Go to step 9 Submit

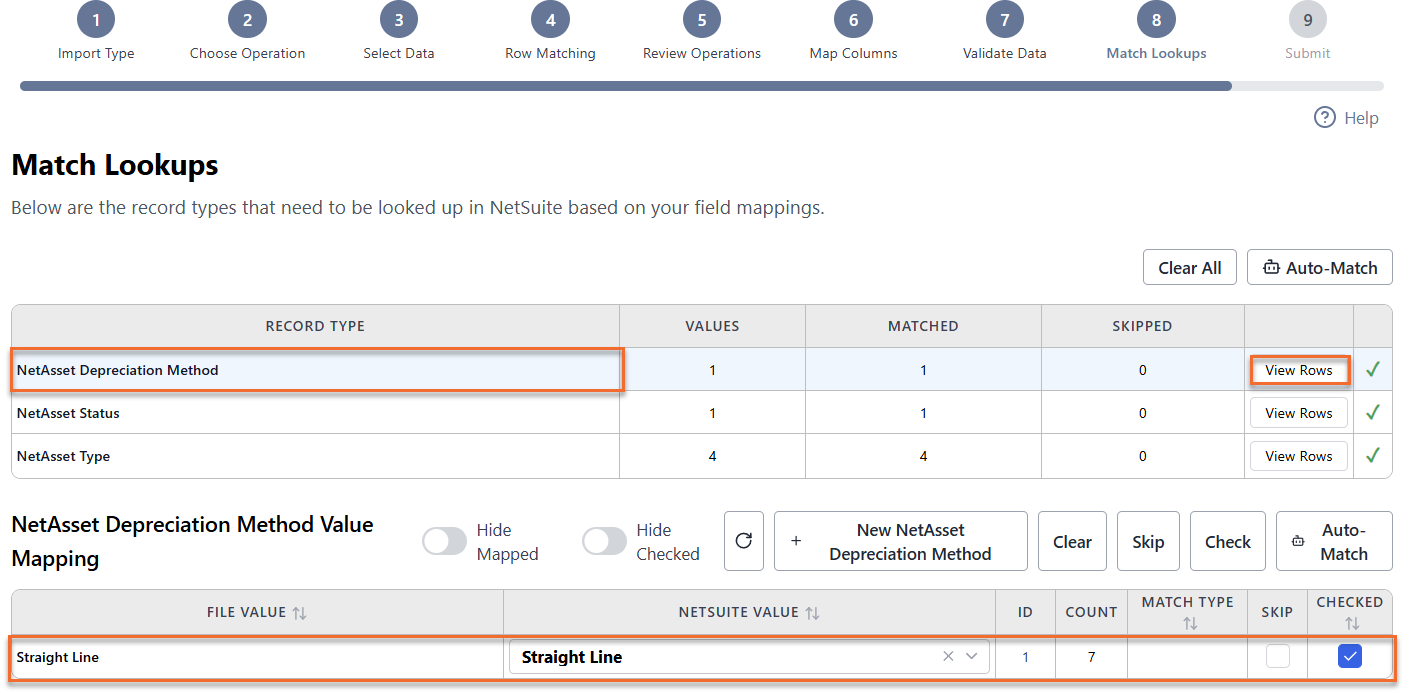pyautogui.click(x=1308, y=31)
